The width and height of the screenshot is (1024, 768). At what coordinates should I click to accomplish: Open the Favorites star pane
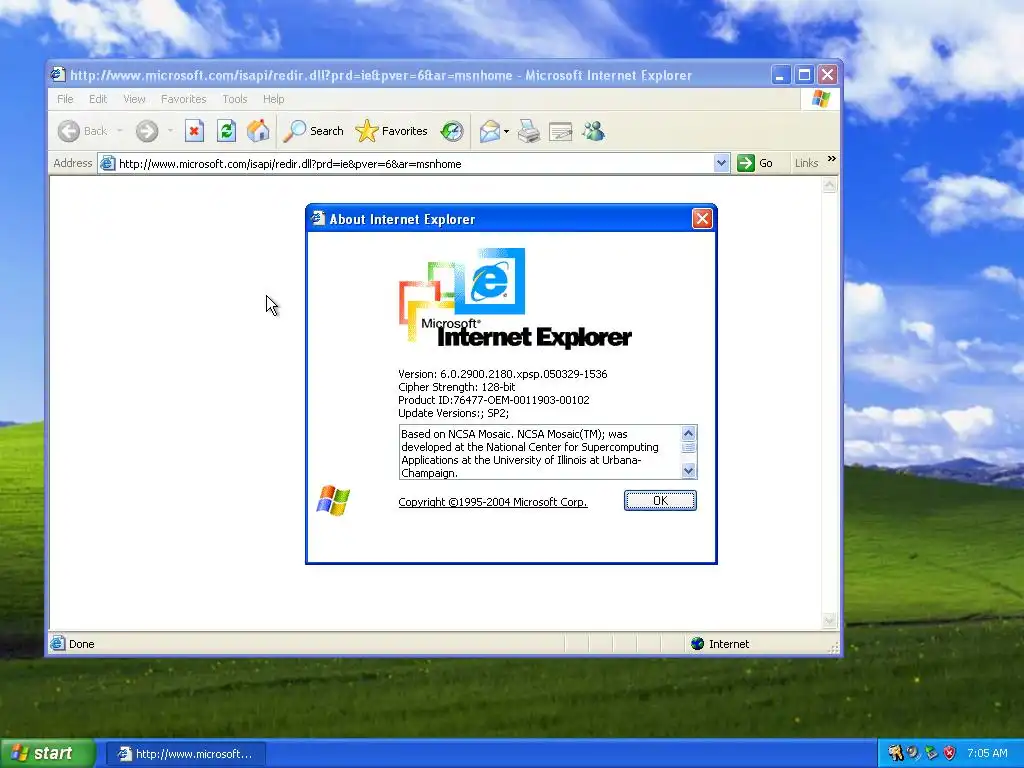pyautogui.click(x=391, y=131)
